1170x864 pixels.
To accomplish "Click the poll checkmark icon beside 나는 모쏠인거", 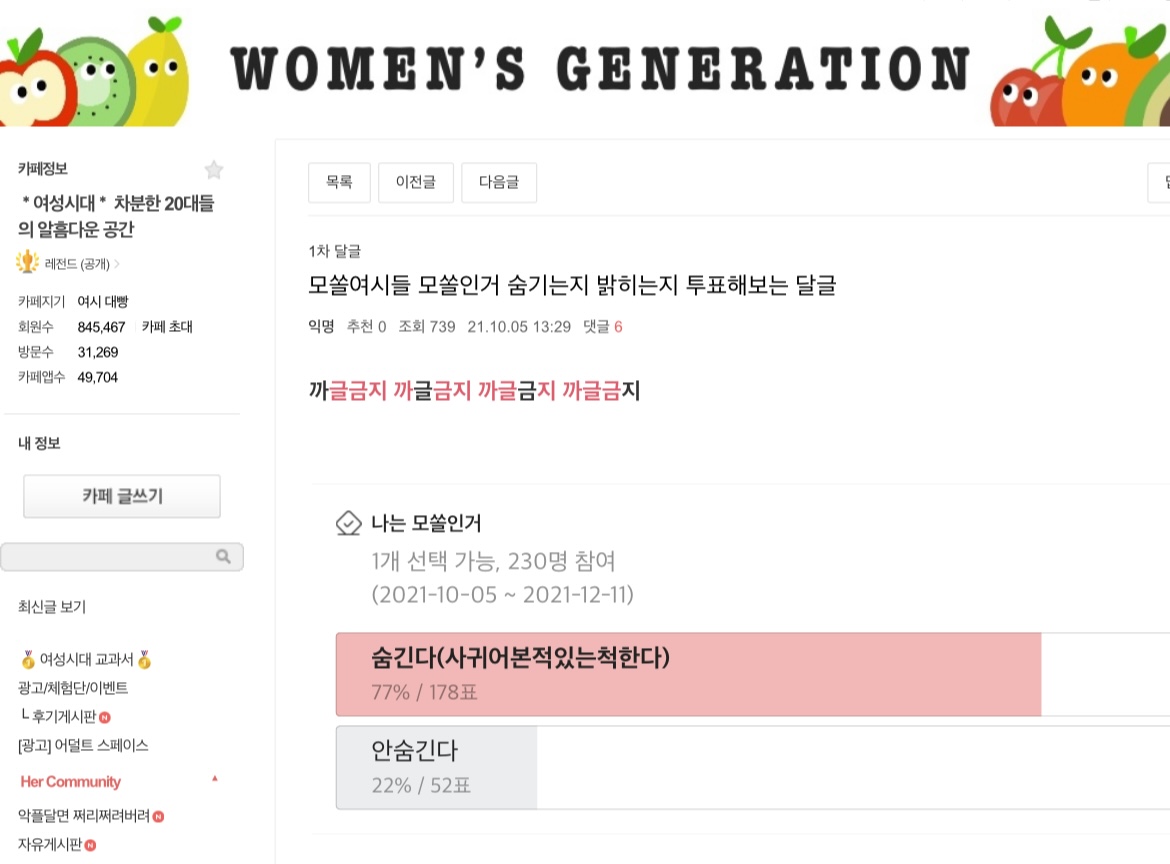I will coord(348,523).
